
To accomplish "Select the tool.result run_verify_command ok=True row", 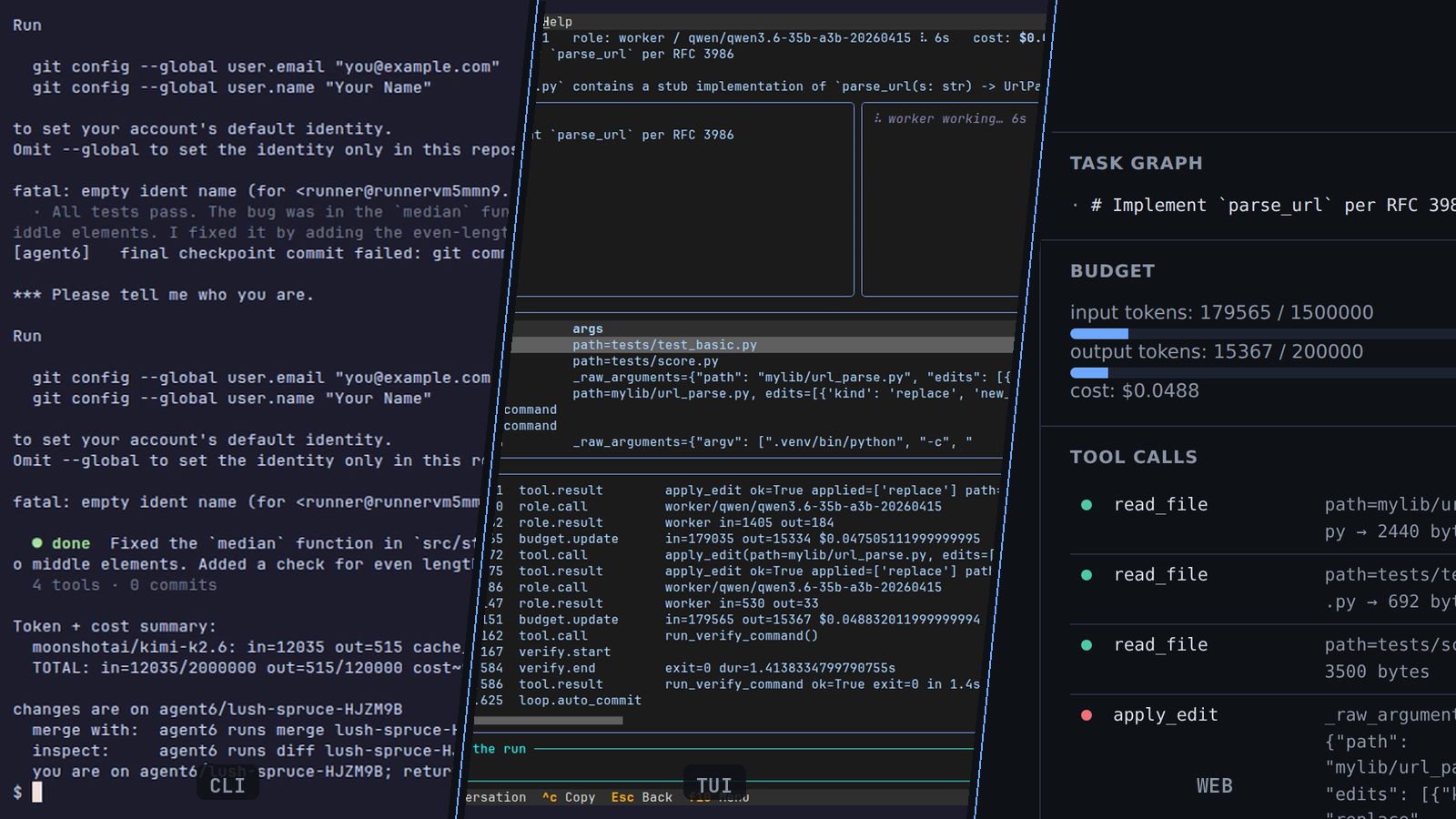I will (x=728, y=684).
